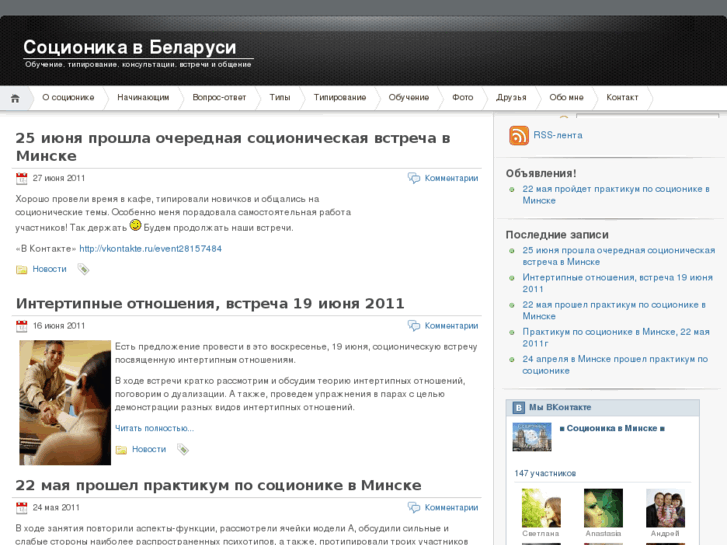The width and height of the screenshot is (727, 545).
Task: Click the search input field above the sidebar
Action: pyautogui.click(x=648, y=115)
